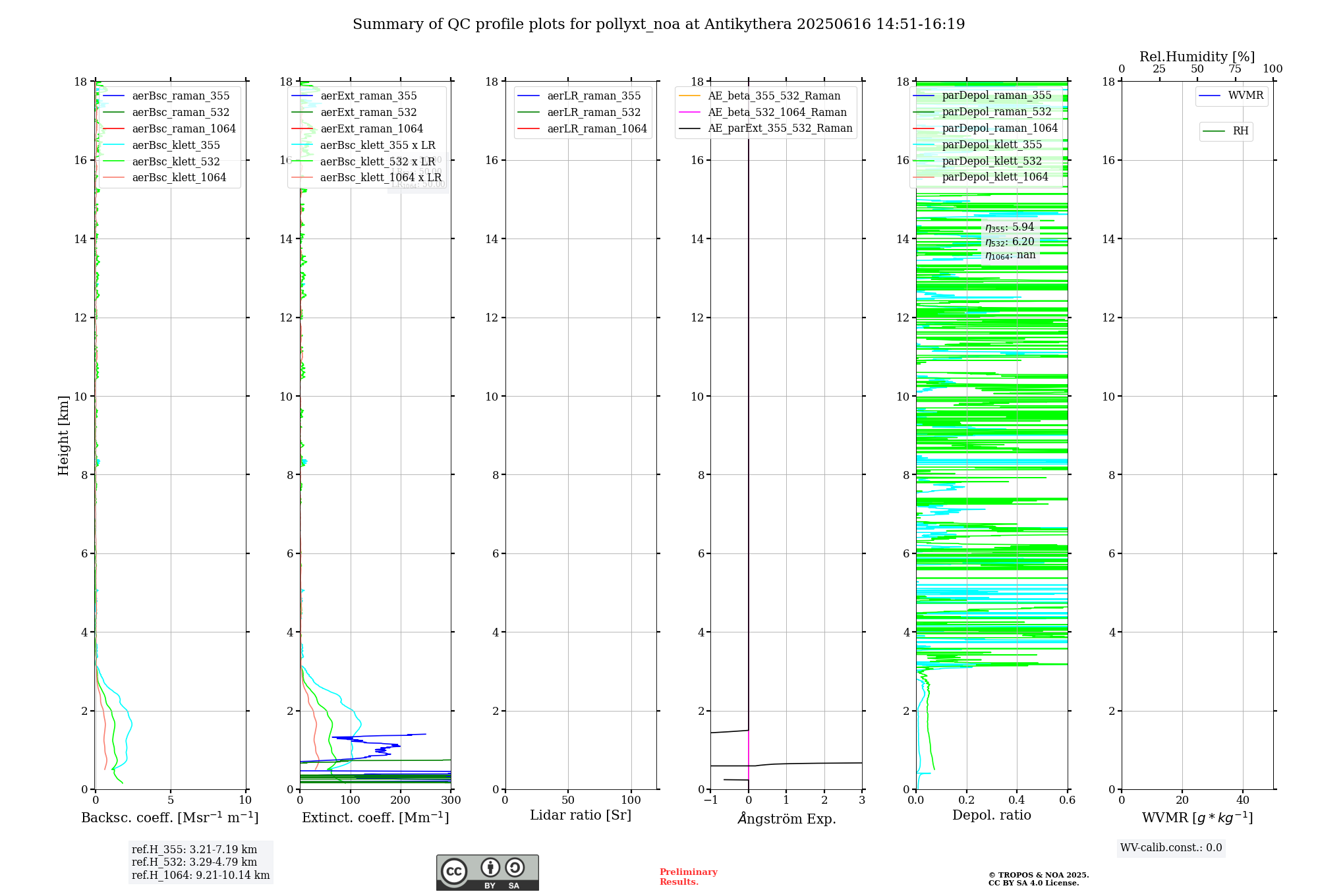The height and width of the screenshot is (896, 1318).
Task: Select the aerBsc_klett_1064 x LR legend entry
Action: tap(366, 178)
